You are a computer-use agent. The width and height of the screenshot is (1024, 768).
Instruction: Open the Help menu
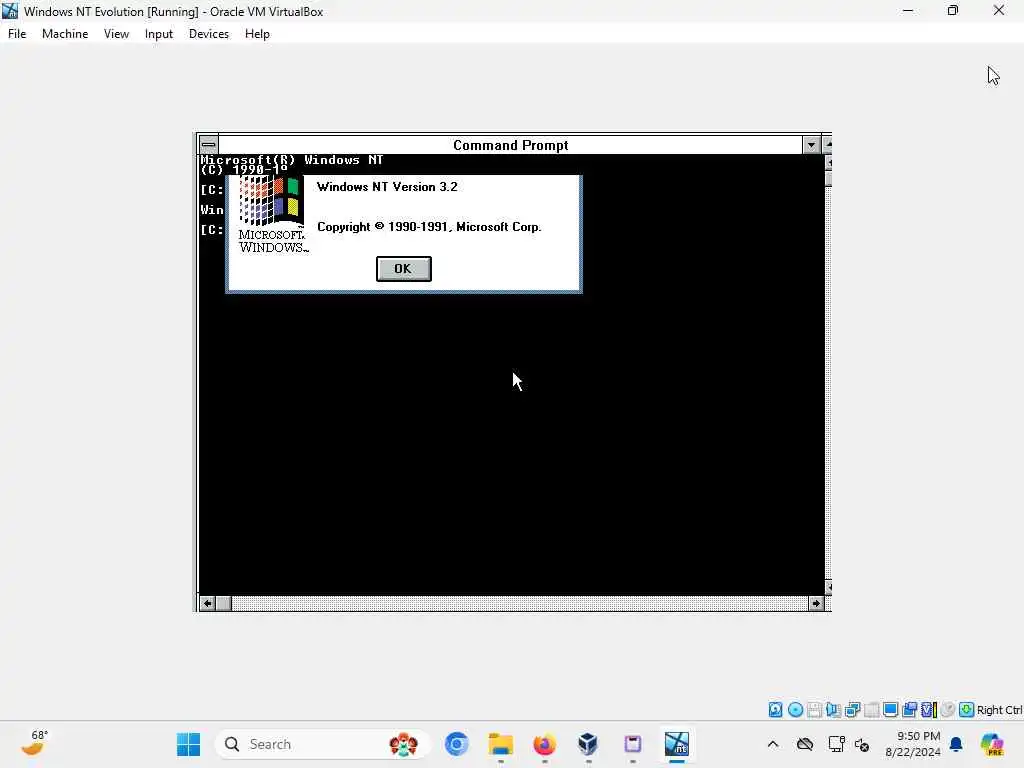(257, 34)
